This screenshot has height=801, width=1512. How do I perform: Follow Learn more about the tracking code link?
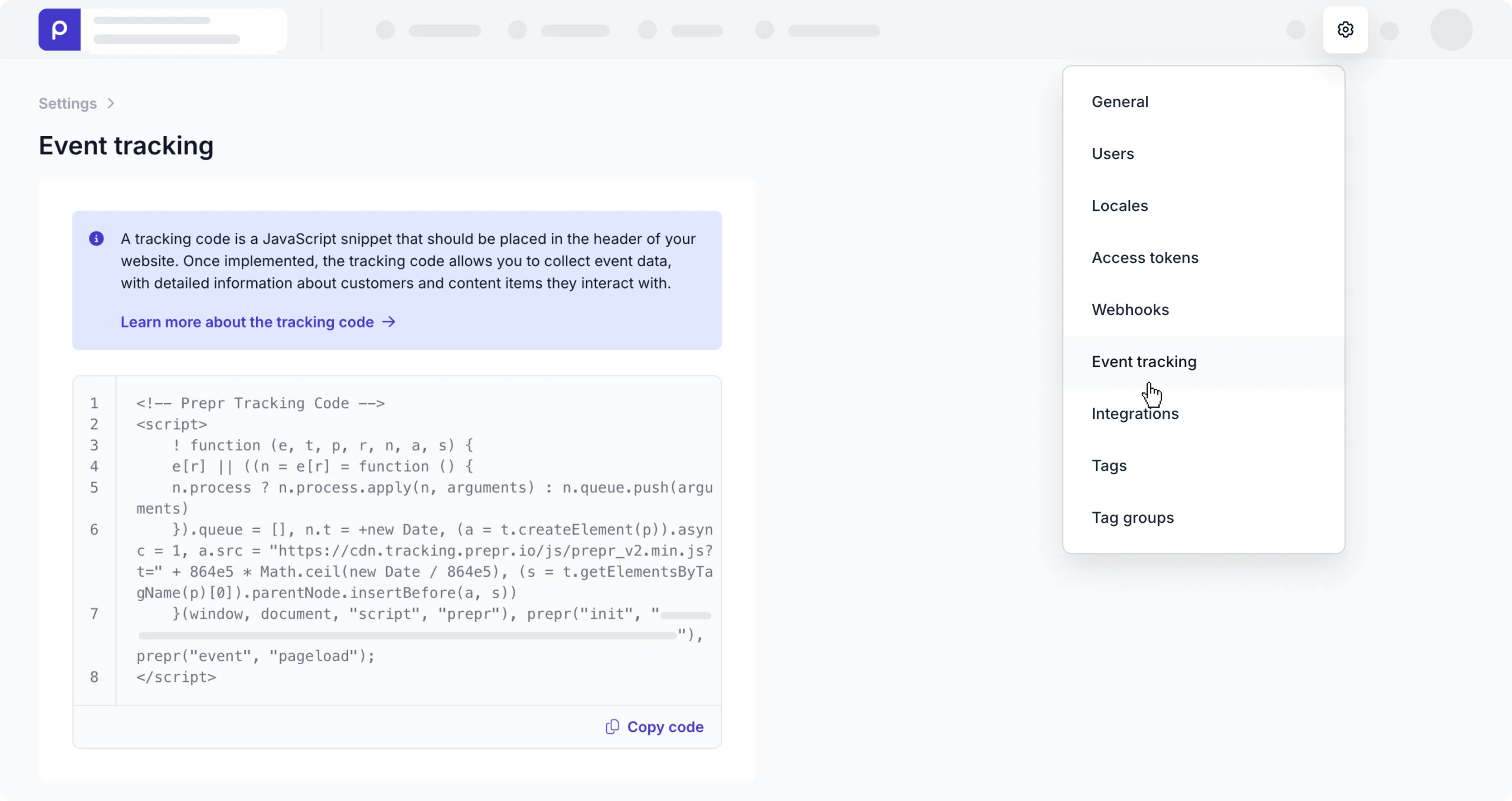(247, 322)
